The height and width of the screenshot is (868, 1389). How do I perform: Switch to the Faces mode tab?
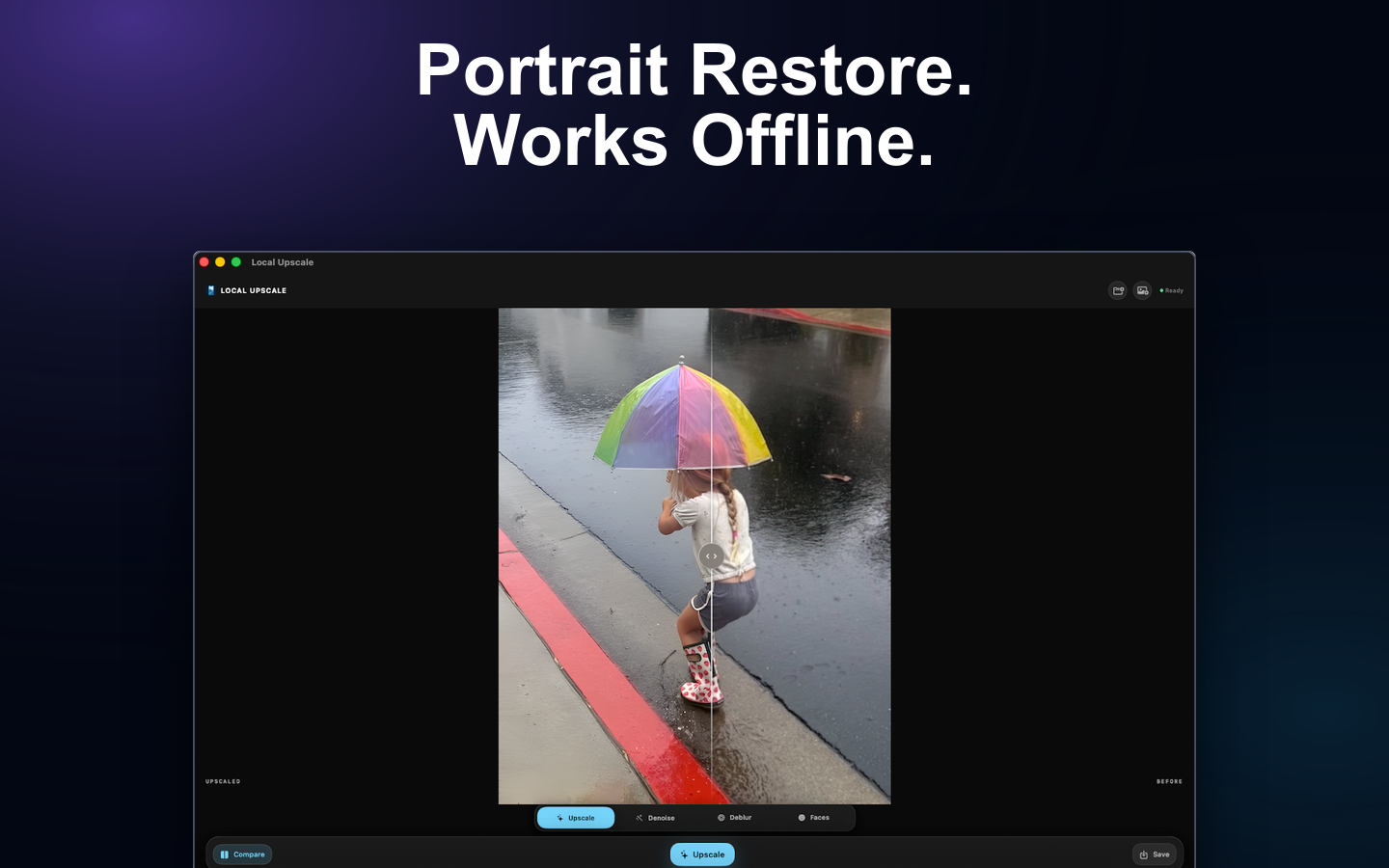[x=813, y=818]
